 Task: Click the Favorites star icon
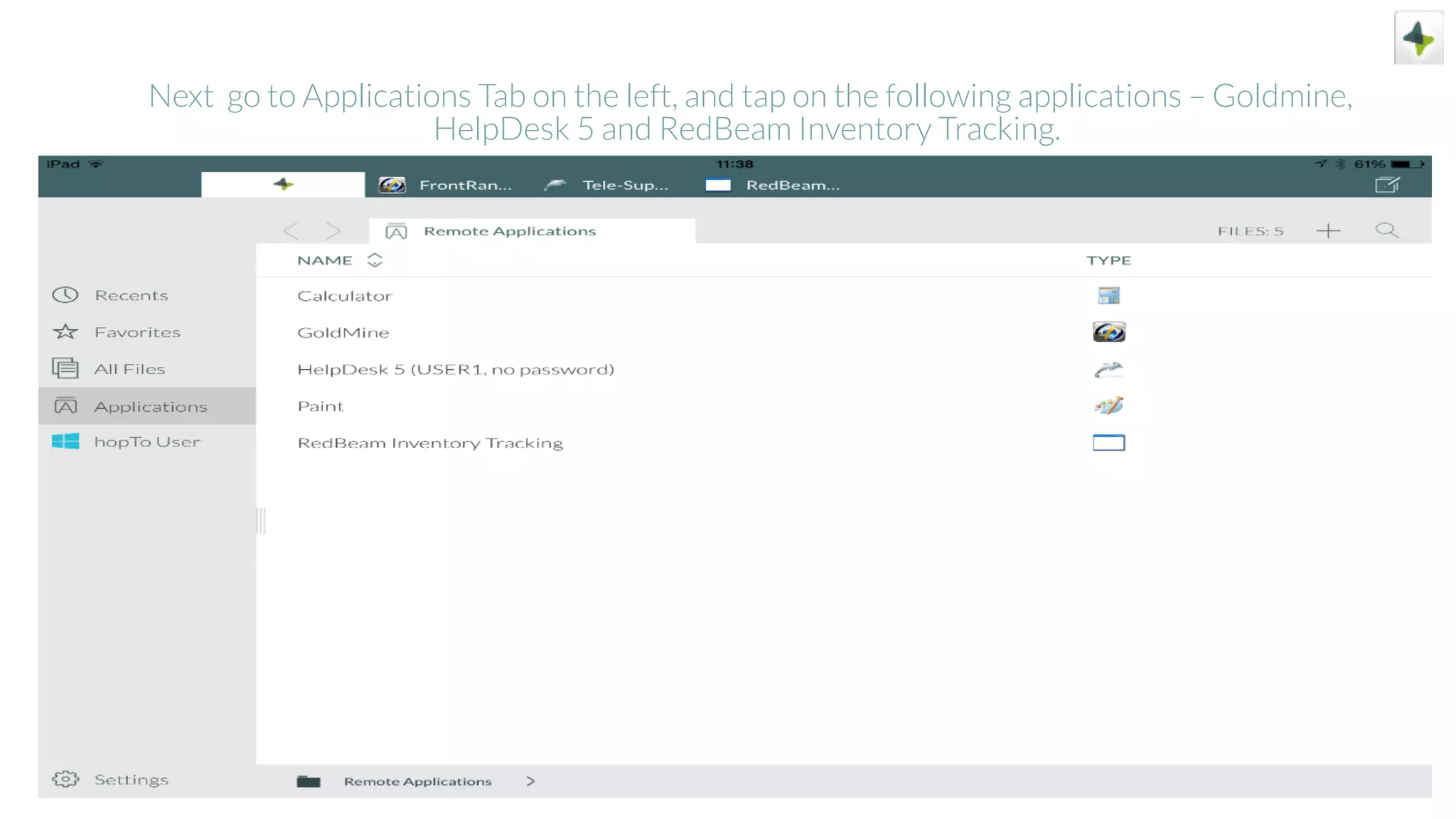(x=65, y=331)
